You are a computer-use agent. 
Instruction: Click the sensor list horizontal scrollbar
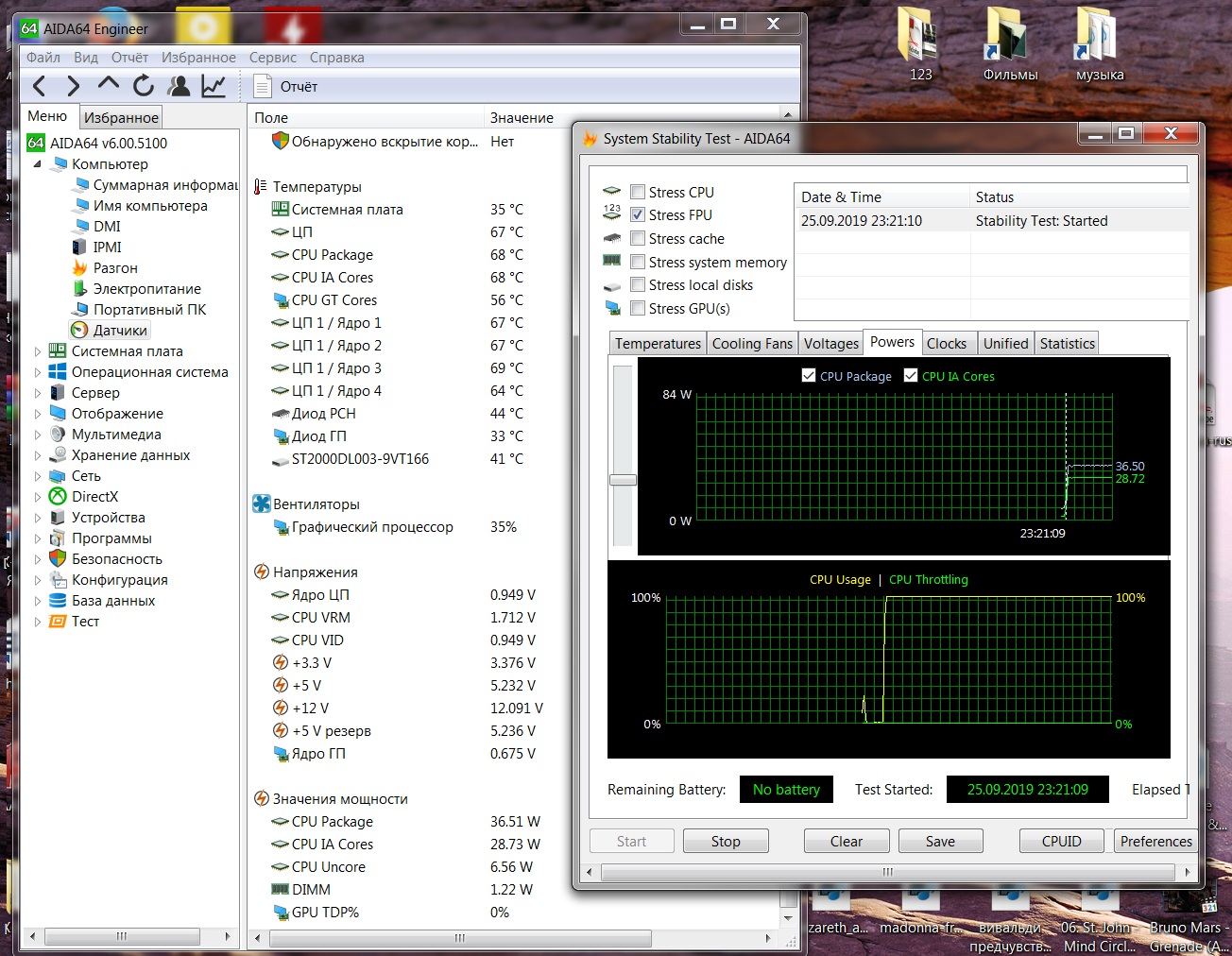460,939
